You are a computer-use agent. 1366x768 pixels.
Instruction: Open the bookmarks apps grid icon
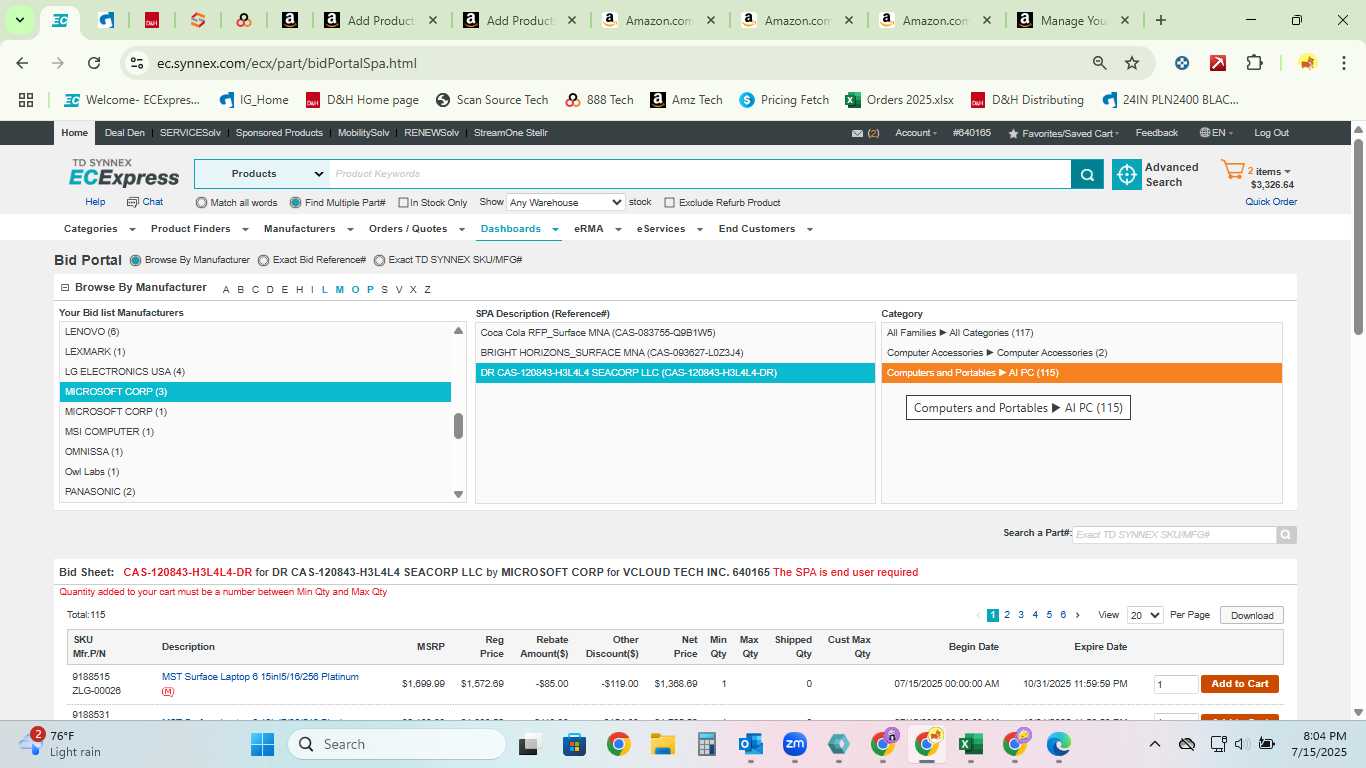tap(26, 100)
